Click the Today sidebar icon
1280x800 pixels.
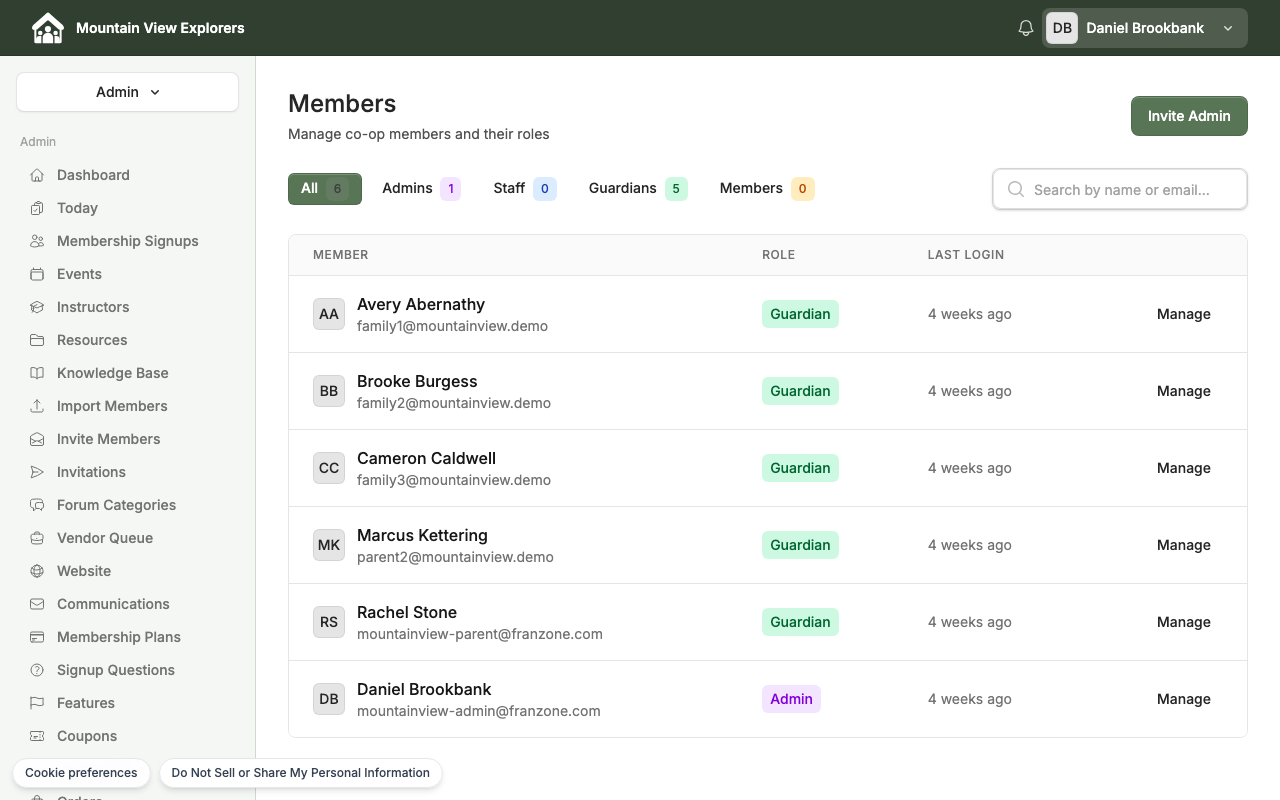tap(37, 208)
